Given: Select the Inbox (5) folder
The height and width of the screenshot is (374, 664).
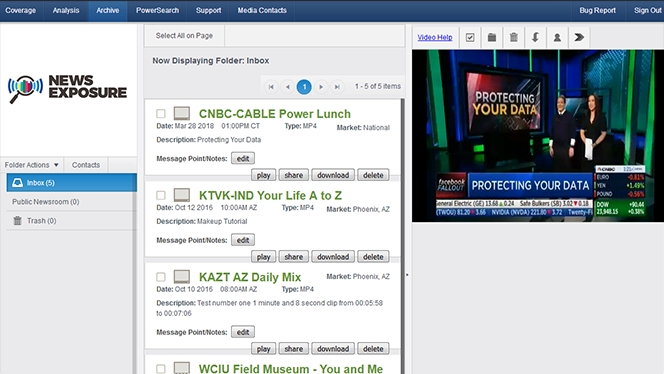Looking at the screenshot, I should coord(72,183).
